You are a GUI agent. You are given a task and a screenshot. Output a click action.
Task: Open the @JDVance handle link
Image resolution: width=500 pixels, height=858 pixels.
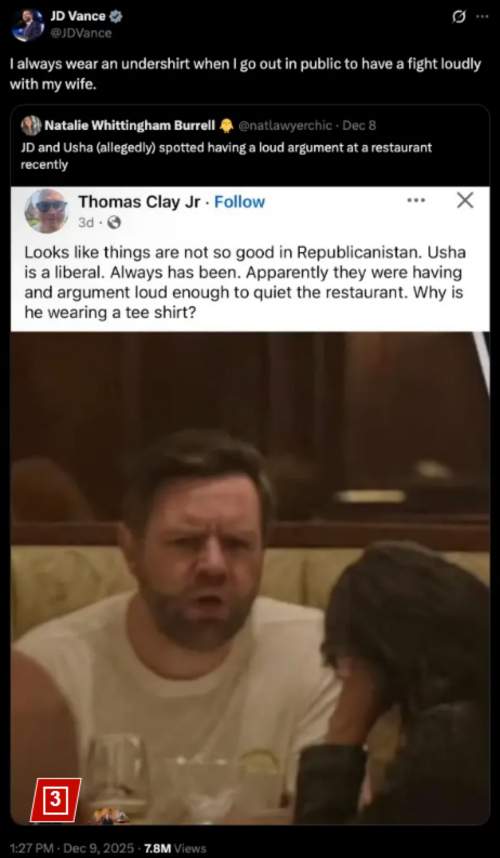click(x=81, y=33)
